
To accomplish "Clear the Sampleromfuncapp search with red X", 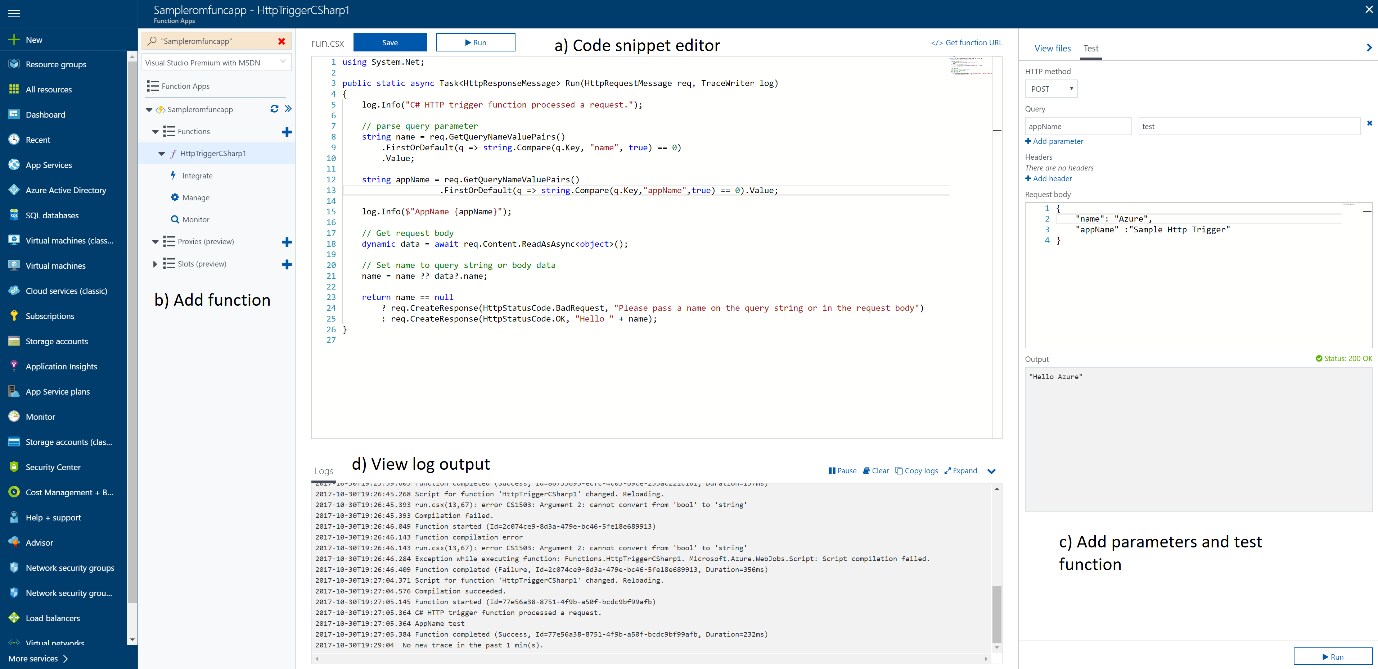I will [x=281, y=41].
